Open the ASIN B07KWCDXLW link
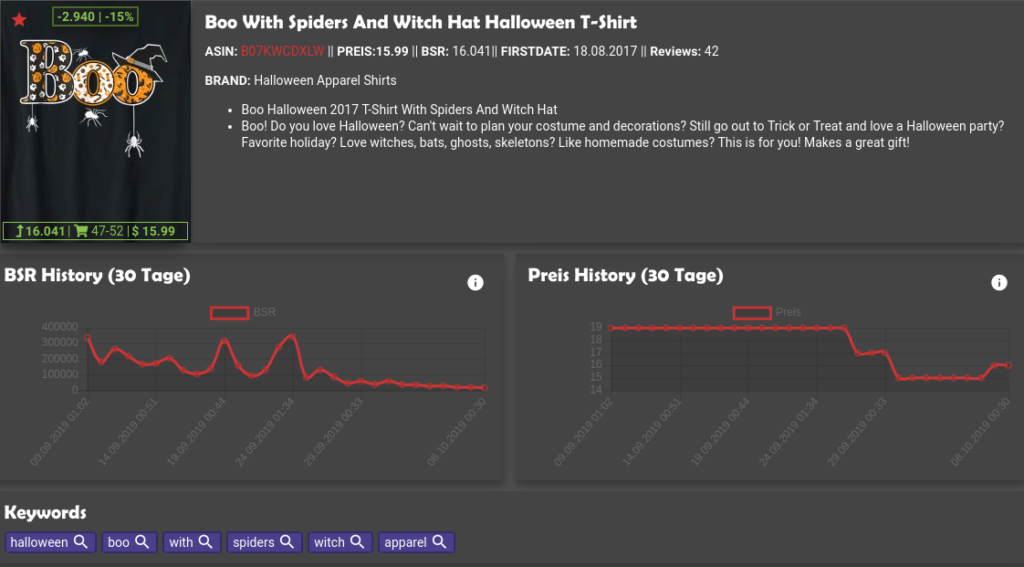1024x567 pixels. [x=282, y=52]
